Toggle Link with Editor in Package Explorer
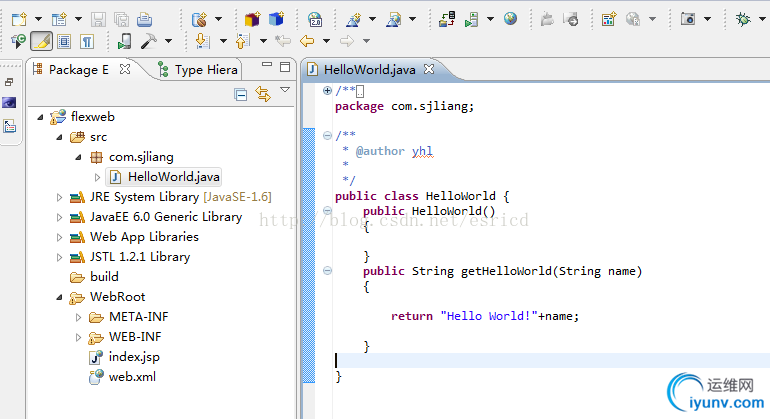The width and height of the screenshot is (770, 419). pos(263,94)
